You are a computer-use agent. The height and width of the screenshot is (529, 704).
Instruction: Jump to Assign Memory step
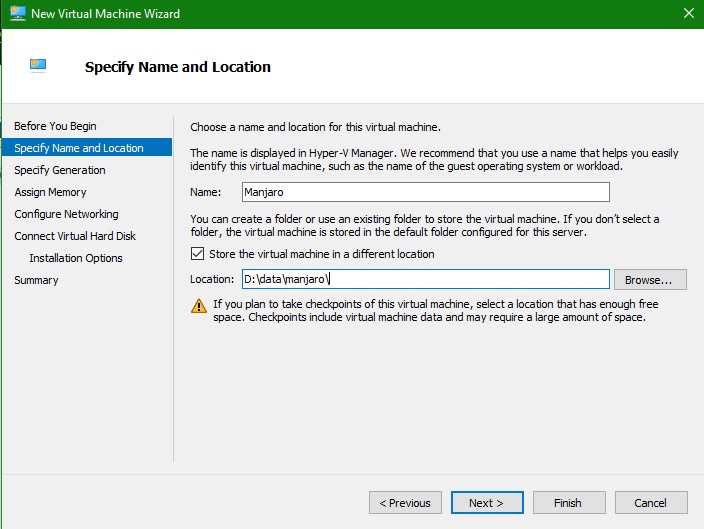[x=50, y=192]
